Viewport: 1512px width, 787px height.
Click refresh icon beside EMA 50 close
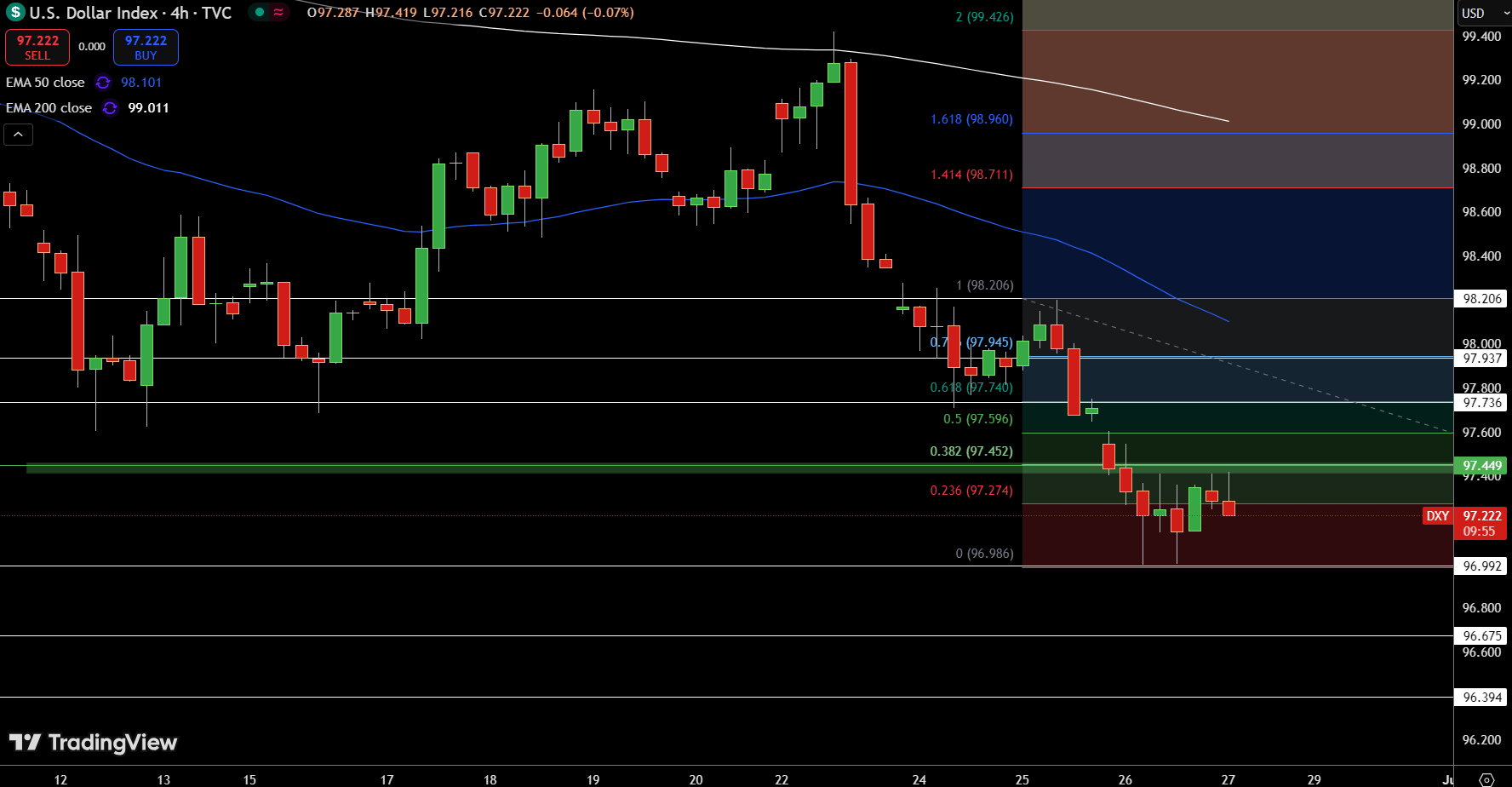tap(103, 83)
